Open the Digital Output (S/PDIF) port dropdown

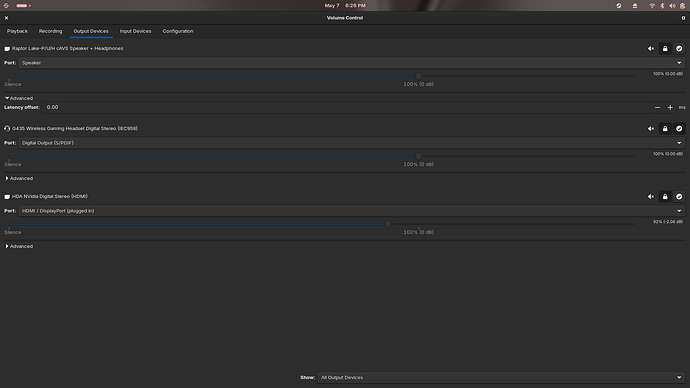(x=351, y=143)
